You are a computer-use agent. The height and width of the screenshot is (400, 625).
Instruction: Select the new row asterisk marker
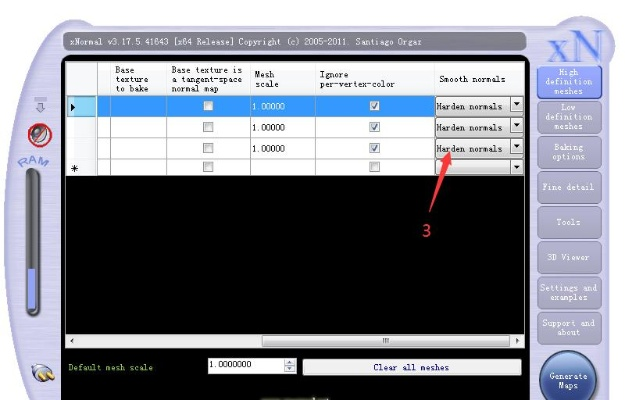pyautogui.click(x=73, y=168)
